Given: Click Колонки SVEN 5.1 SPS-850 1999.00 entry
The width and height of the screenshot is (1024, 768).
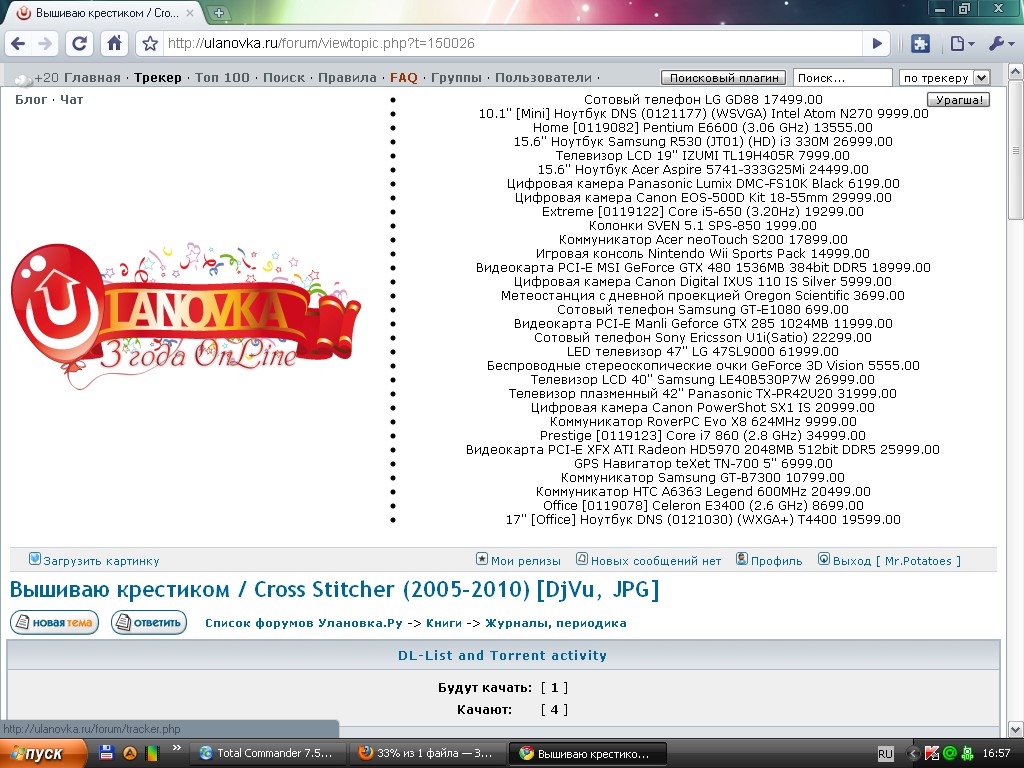Looking at the screenshot, I should point(703,226).
